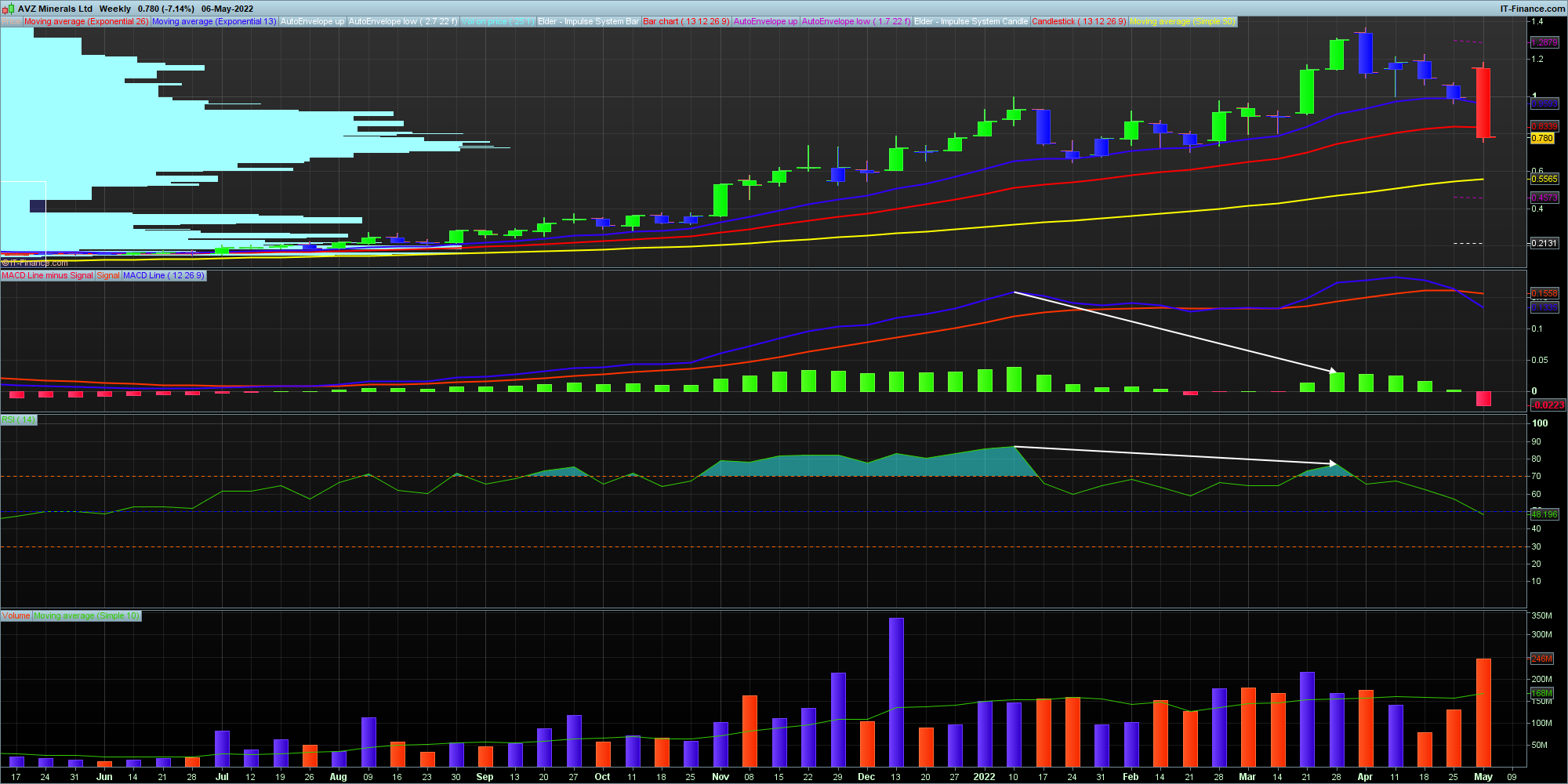
Task: Click the candlestick icon beside AVZ Minerals Ltd
Action: (8, 9)
